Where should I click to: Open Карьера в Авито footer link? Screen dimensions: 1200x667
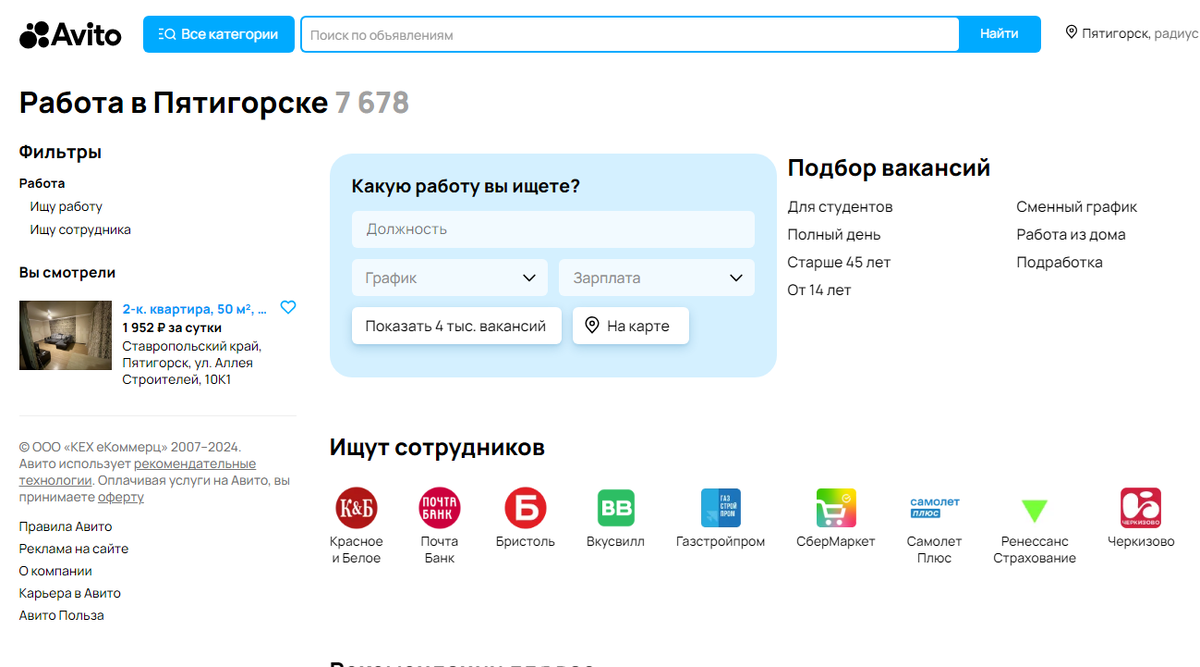point(70,593)
